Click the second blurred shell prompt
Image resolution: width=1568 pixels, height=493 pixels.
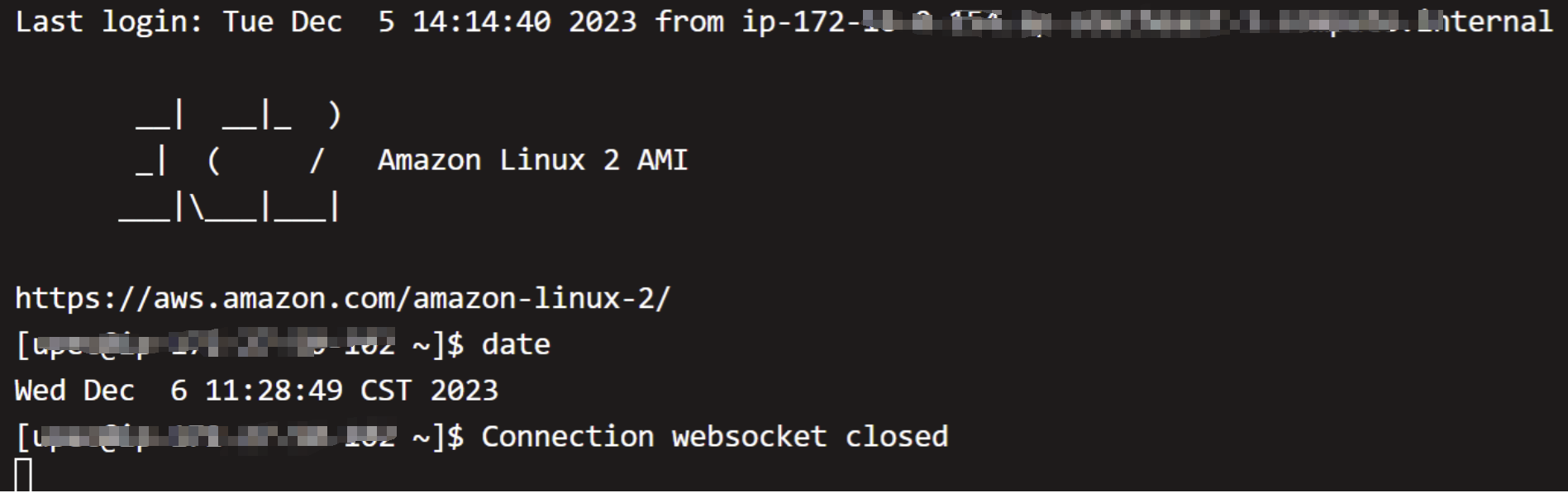click(x=240, y=436)
